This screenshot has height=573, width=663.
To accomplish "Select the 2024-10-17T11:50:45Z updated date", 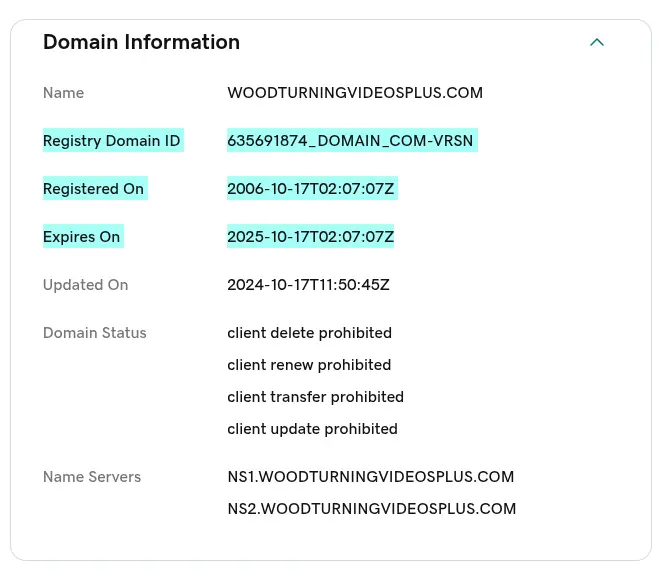I will pos(308,285).
